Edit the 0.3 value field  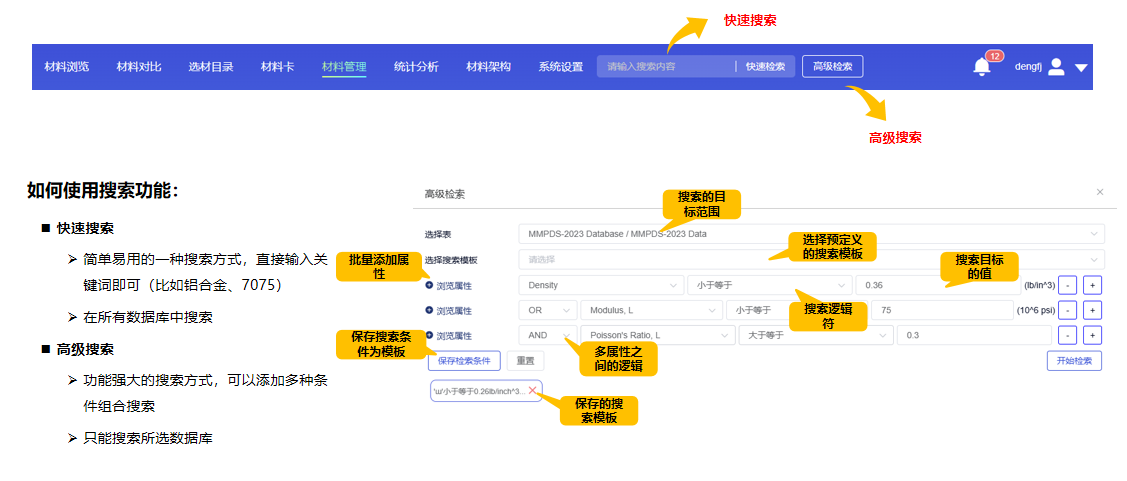coord(974,336)
